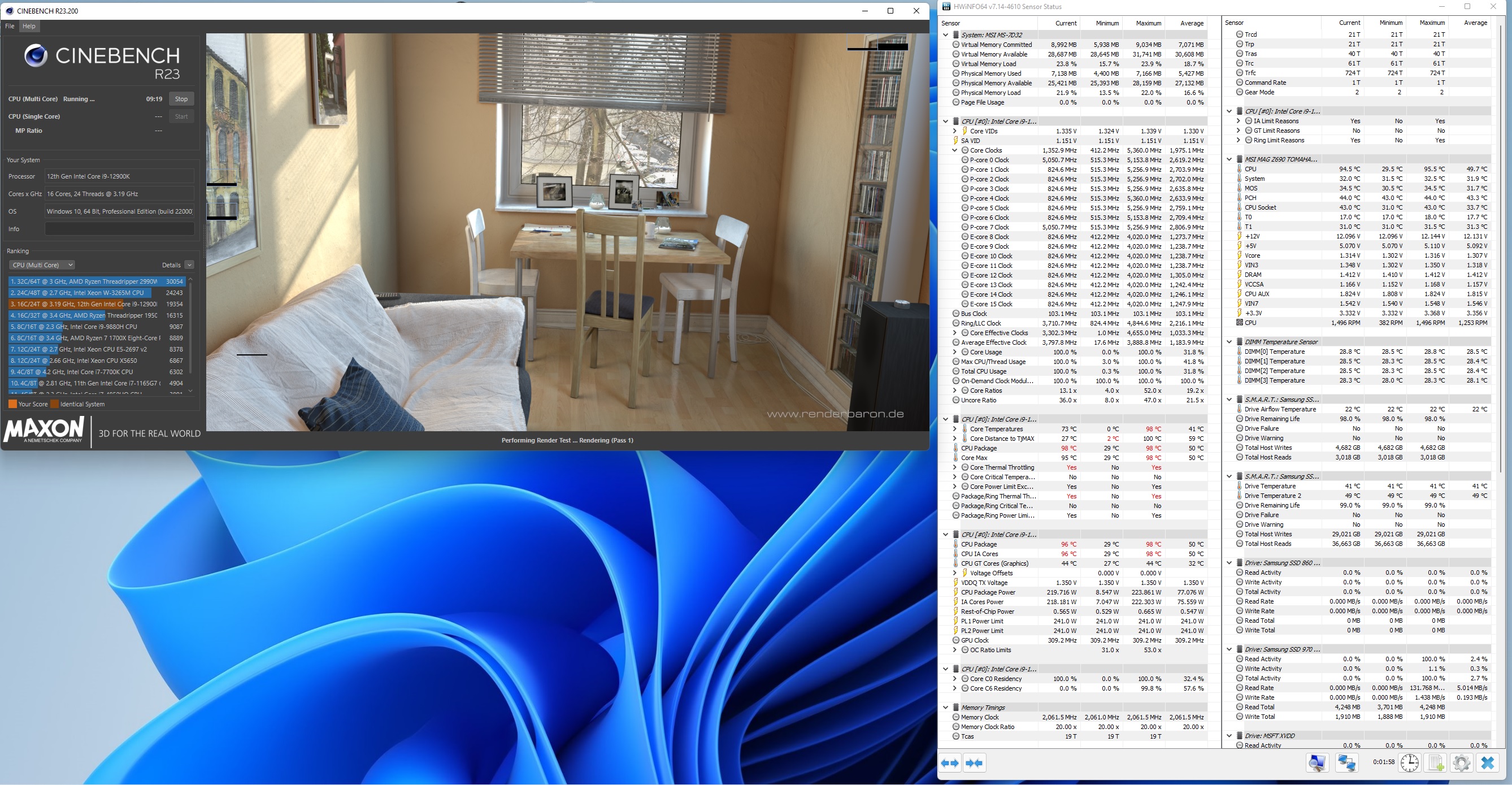The image size is (1512, 785).
Task: Open the Details dropdown arrow in Ranking
Action: 189,265
